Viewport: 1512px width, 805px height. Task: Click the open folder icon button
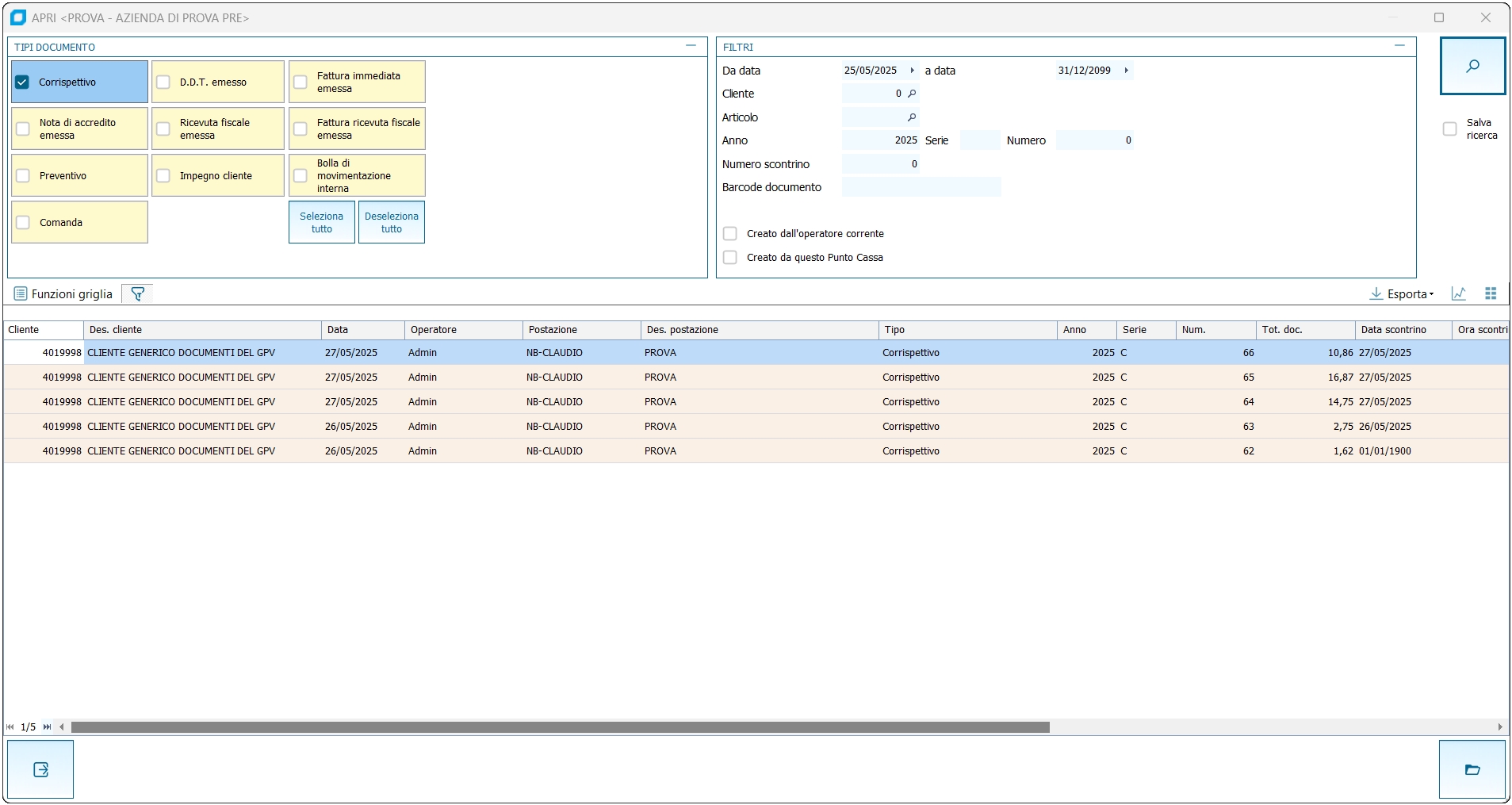click(1472, 769)
